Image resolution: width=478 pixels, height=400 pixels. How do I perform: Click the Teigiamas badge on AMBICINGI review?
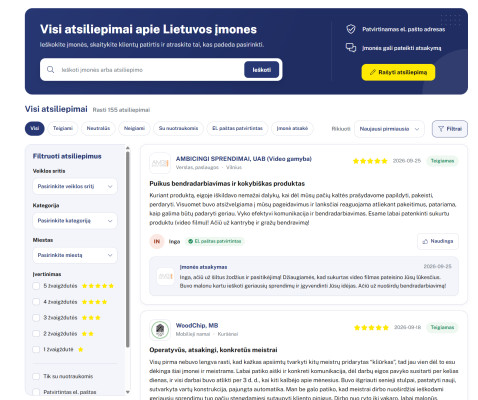pos(442,161)
